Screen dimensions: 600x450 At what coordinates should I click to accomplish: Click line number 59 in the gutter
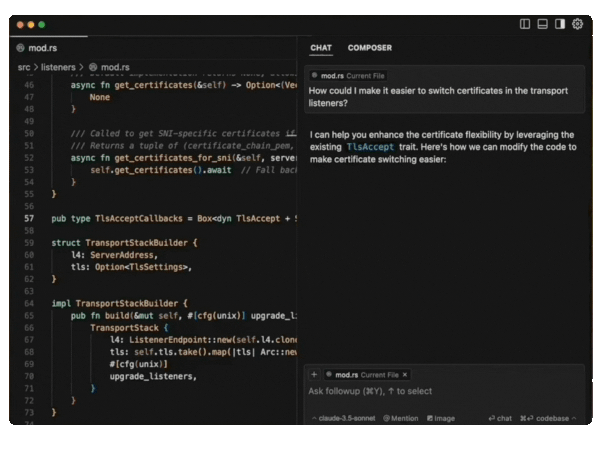point(29,243)
